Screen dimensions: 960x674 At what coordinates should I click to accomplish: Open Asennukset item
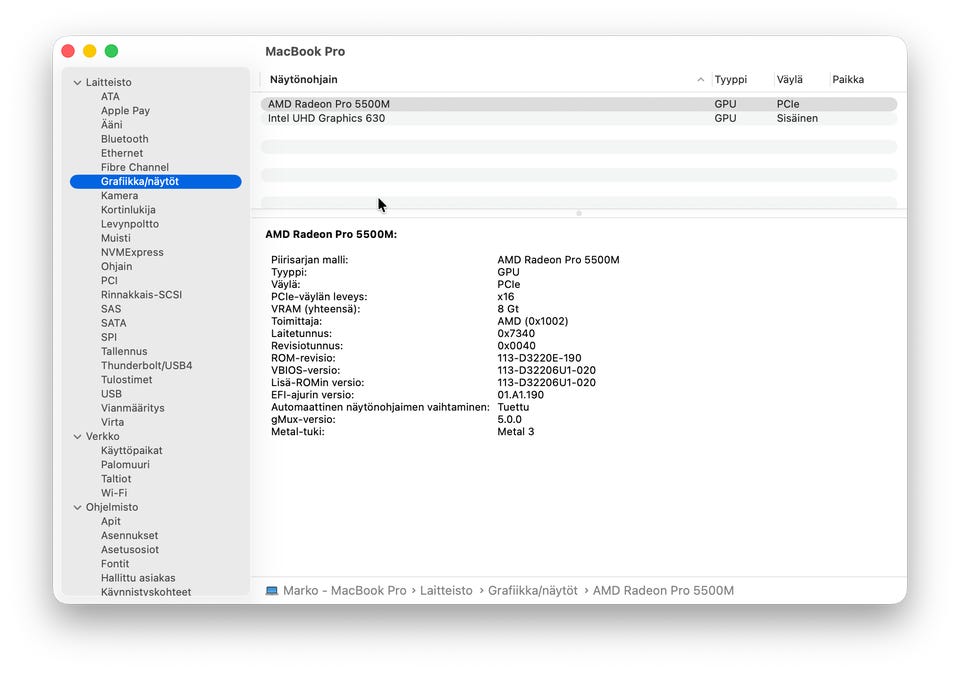[129, 536]
